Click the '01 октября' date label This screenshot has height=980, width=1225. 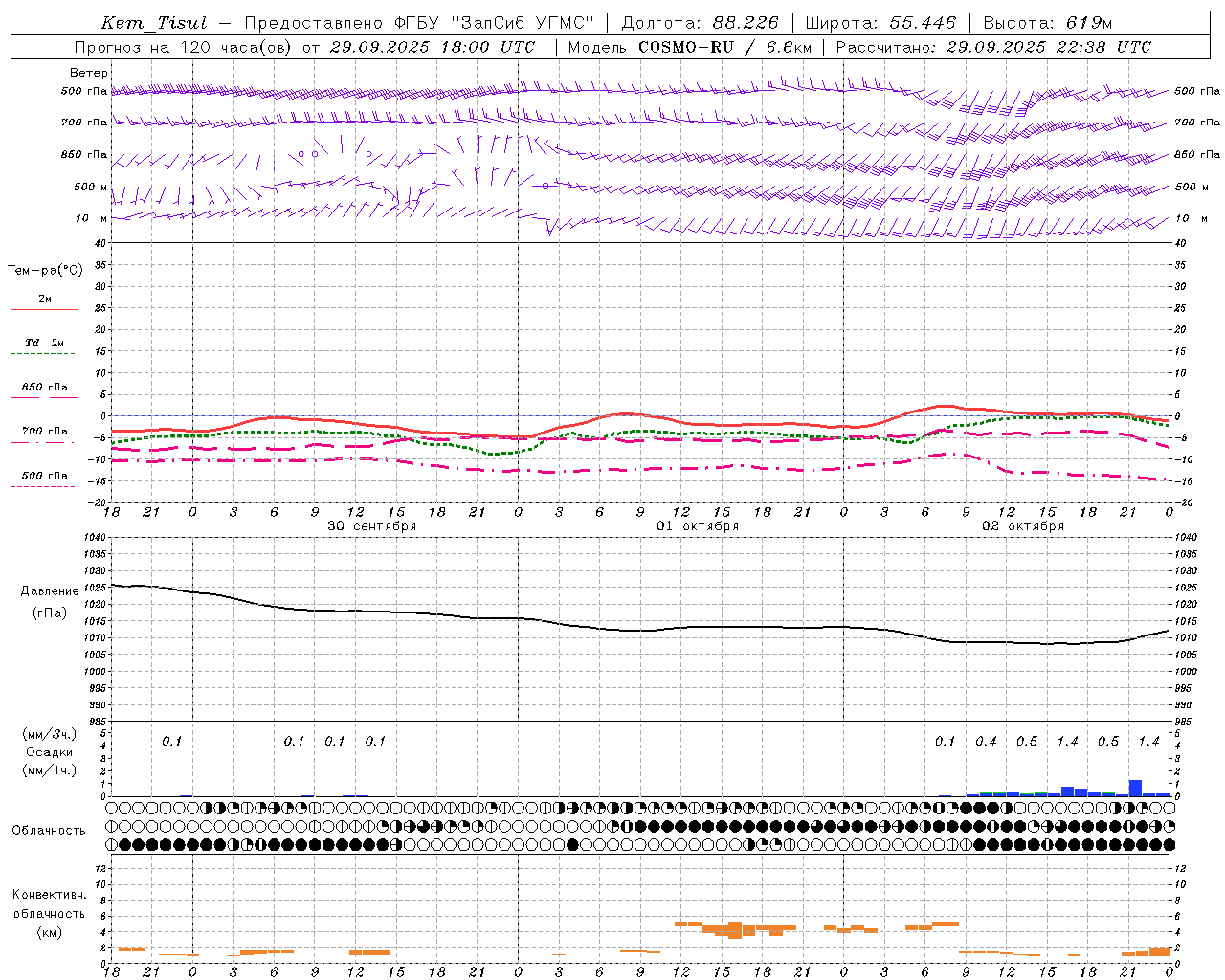(x=697, y=526)
